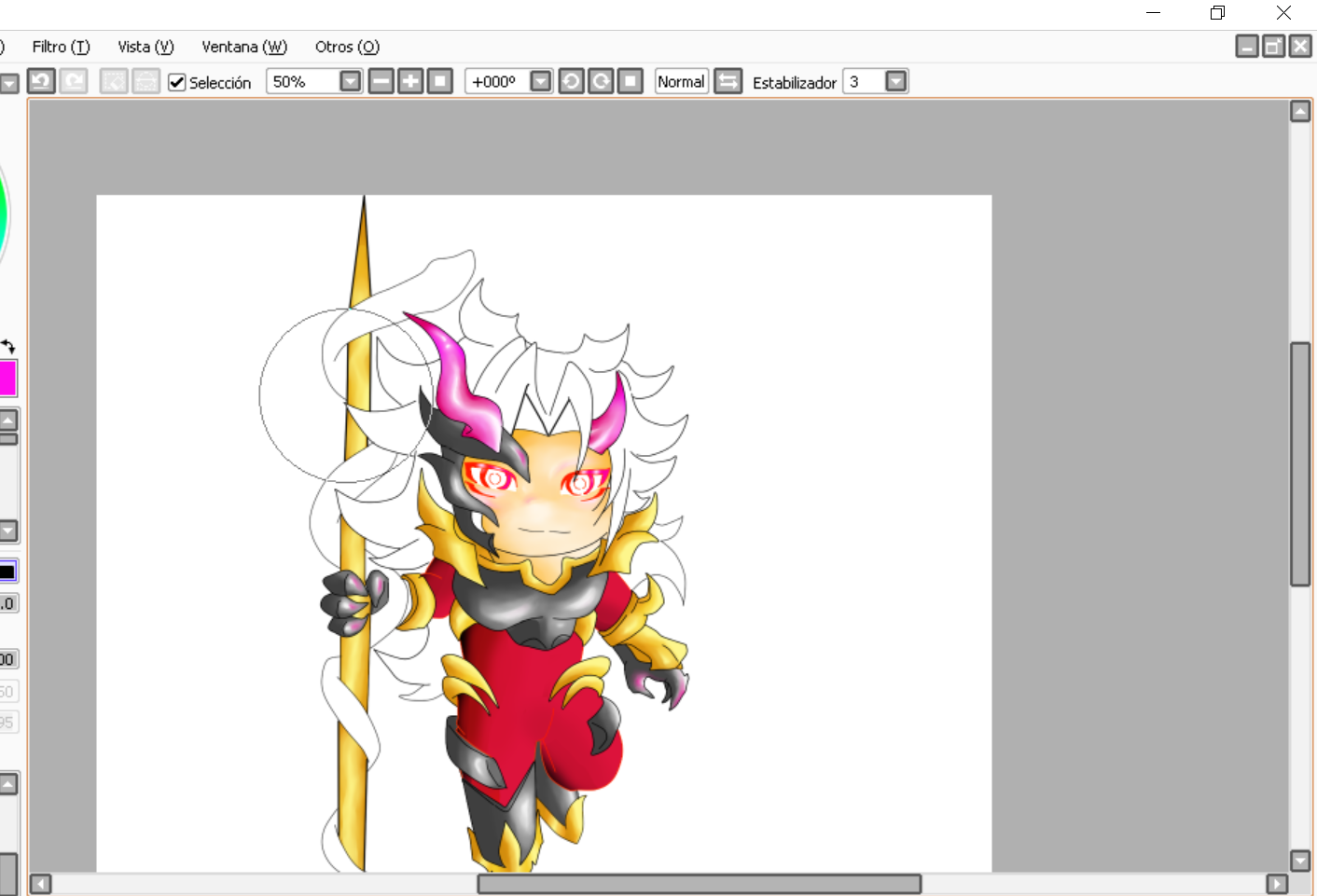1317x896 pixels.
Task: Click vertical scrollbar up arrow
Action: [1300, 112]
